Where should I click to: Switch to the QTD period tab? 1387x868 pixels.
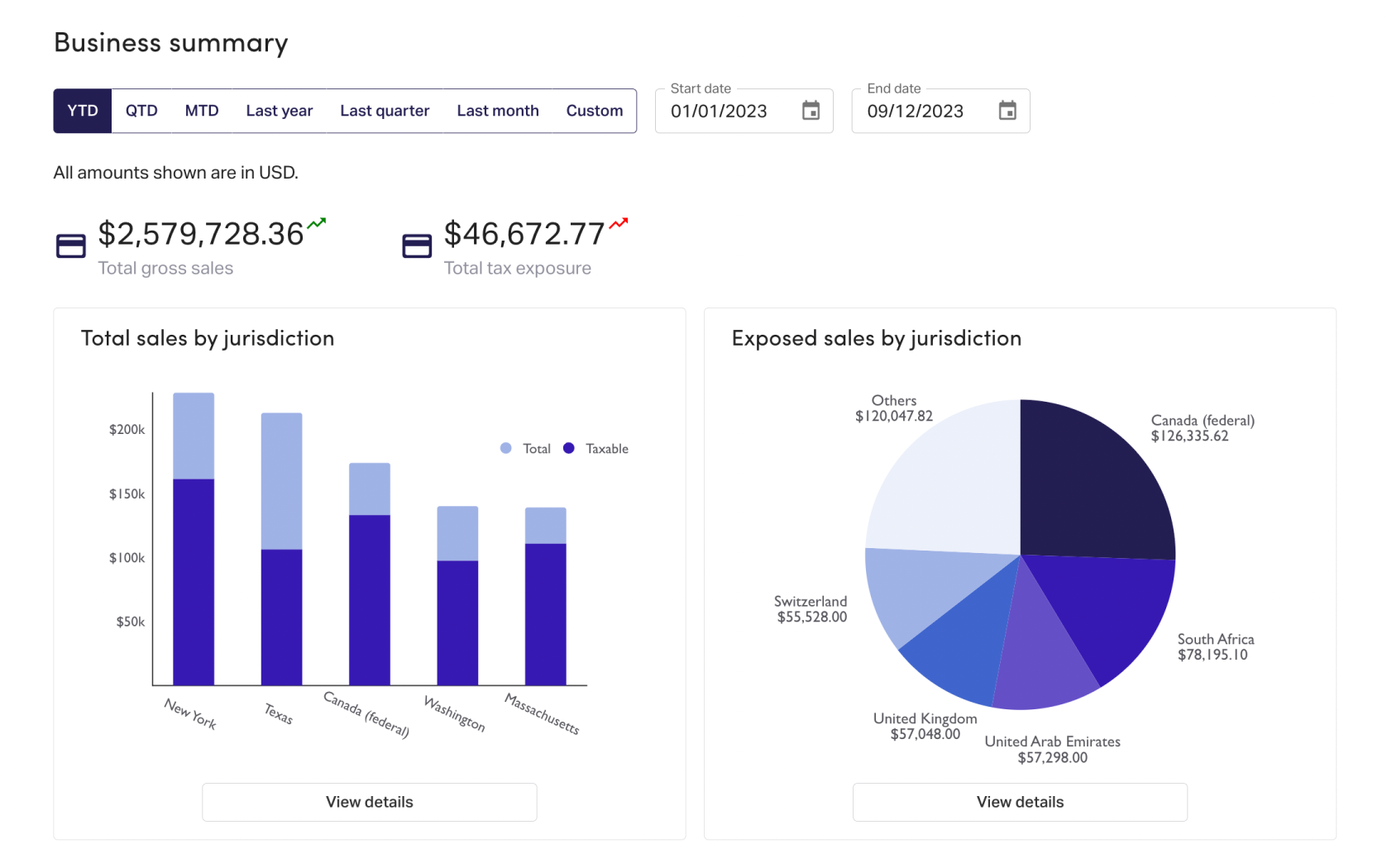pyautogui.click(x=141, y=111)
